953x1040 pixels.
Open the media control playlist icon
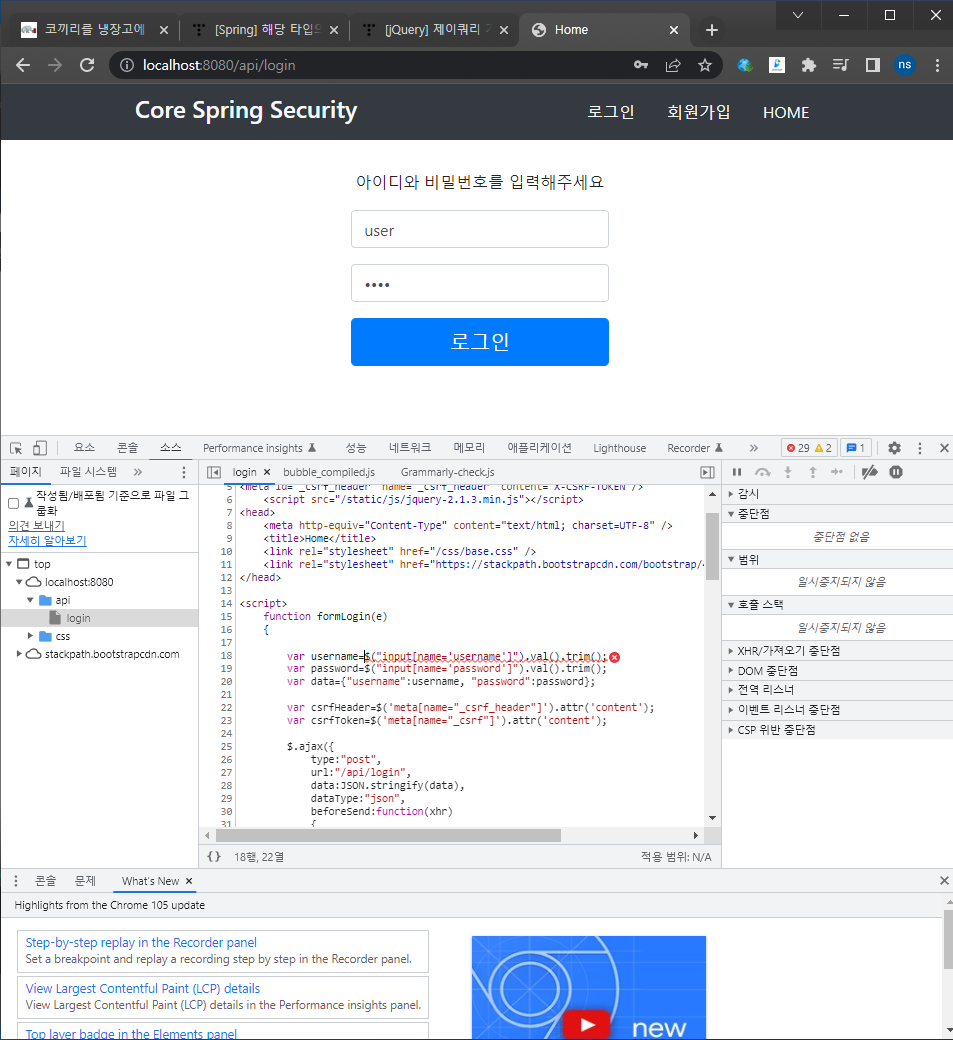pyautogui.click(x=840, y=65)
